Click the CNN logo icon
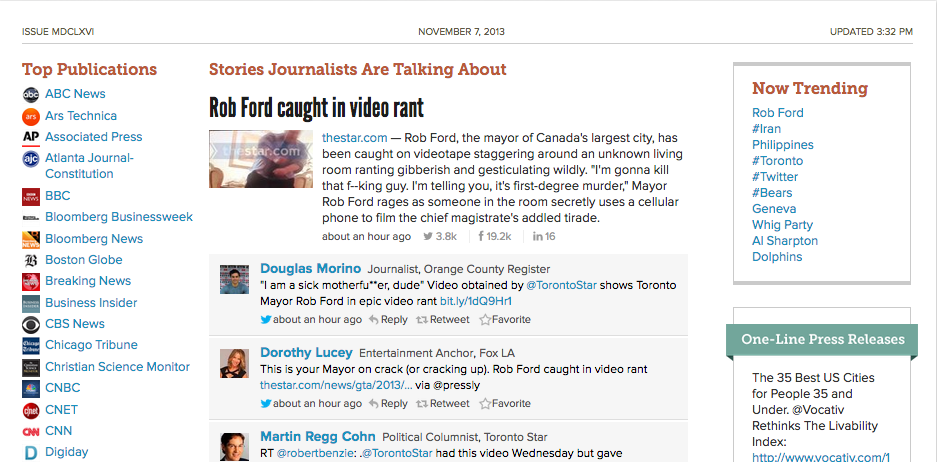 click(x=30, y=431)
